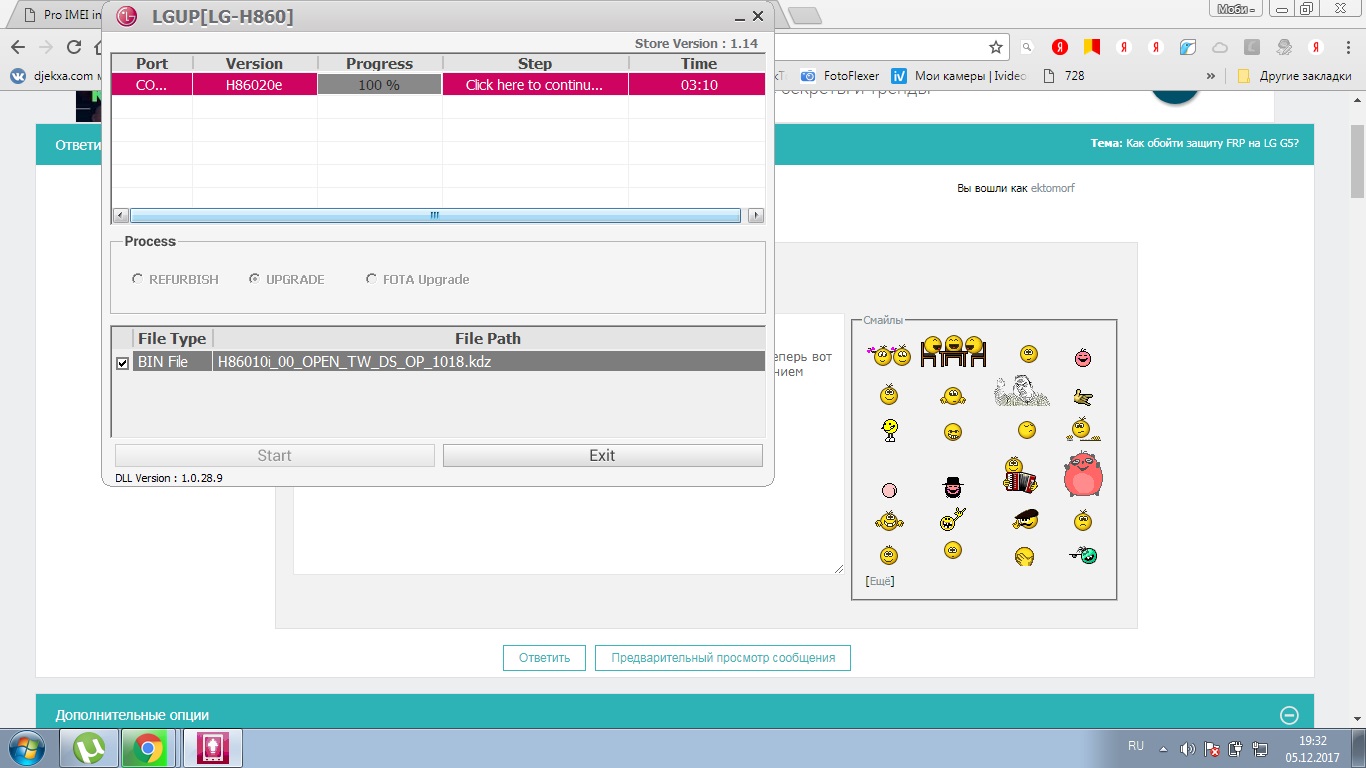1366x768 pixels.
Task: Click the volume speaker icon in system tray
Action: pyautogui.click(x=1186, y=748)
